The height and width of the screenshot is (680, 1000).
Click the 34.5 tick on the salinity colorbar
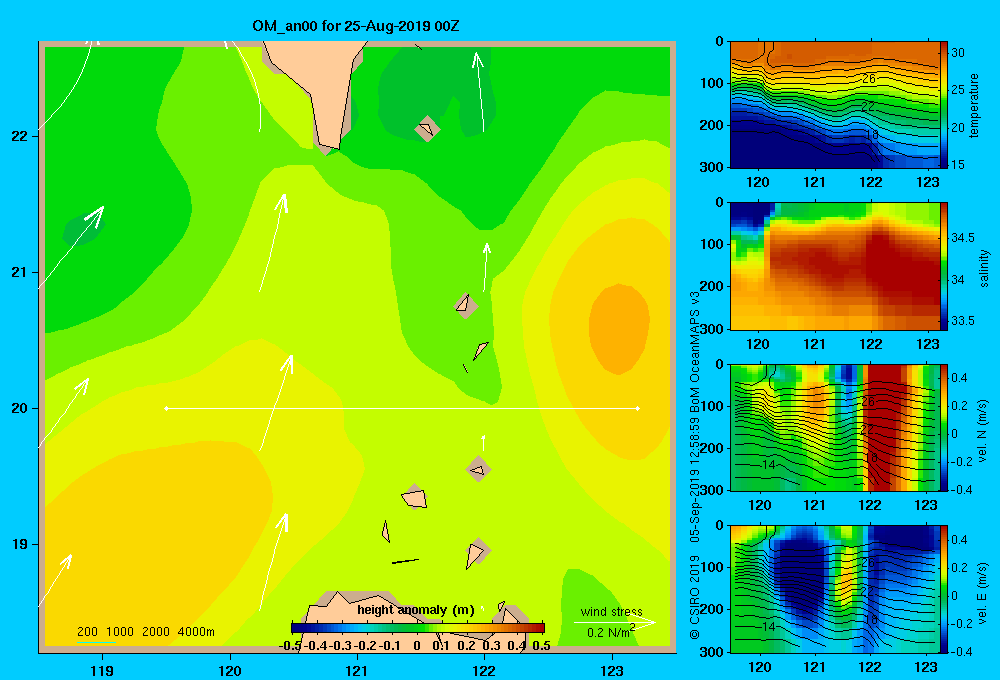pyautogui.click(x=962, y=238)
